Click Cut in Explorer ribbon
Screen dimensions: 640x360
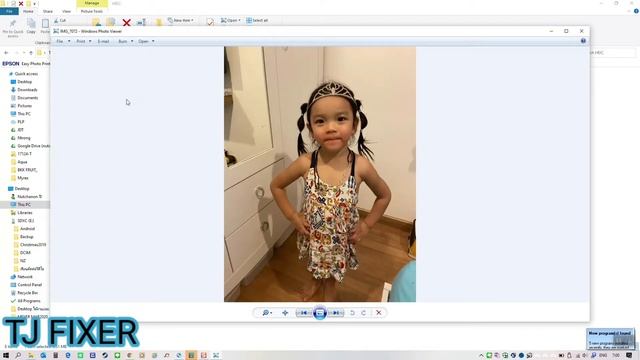coord(60,20)
